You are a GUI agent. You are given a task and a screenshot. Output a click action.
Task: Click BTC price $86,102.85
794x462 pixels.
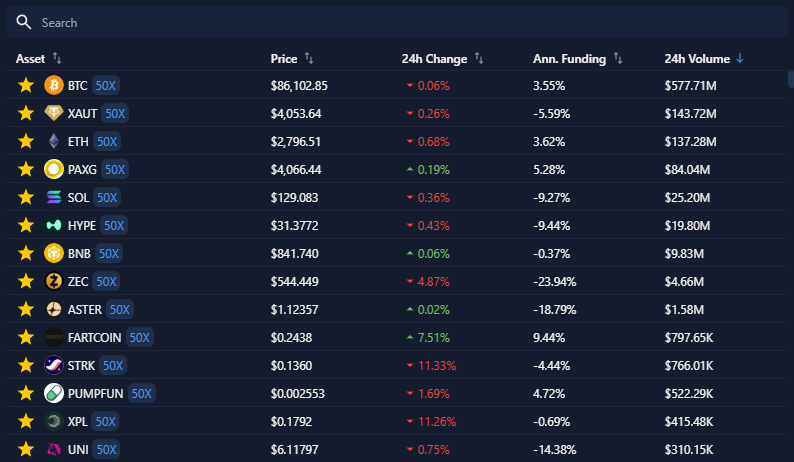pyautogui.click(x=299, y=86)
